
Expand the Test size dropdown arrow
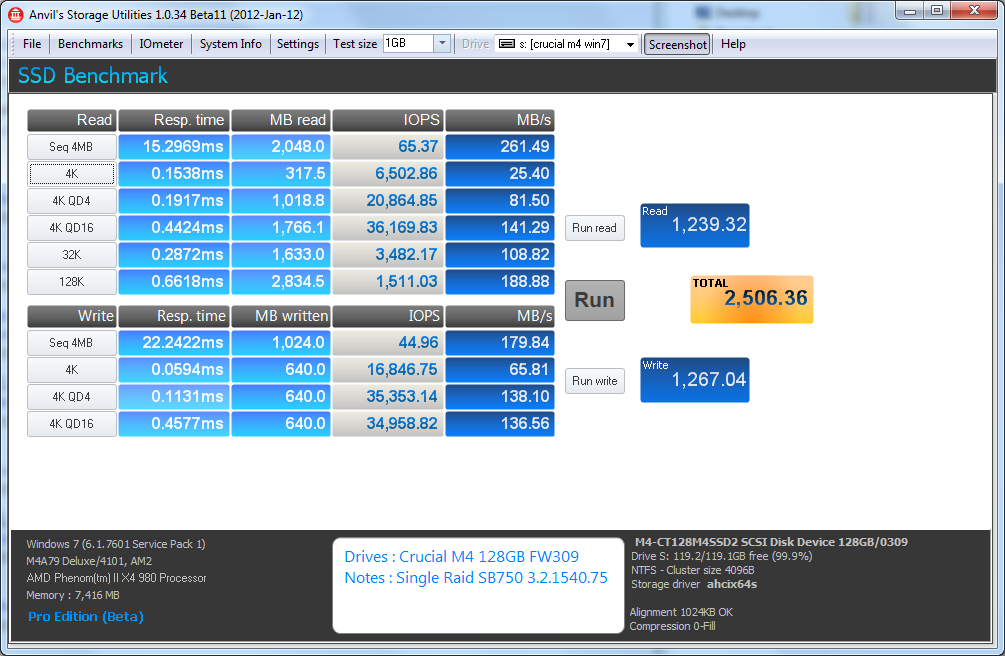(x=442, y=44)
